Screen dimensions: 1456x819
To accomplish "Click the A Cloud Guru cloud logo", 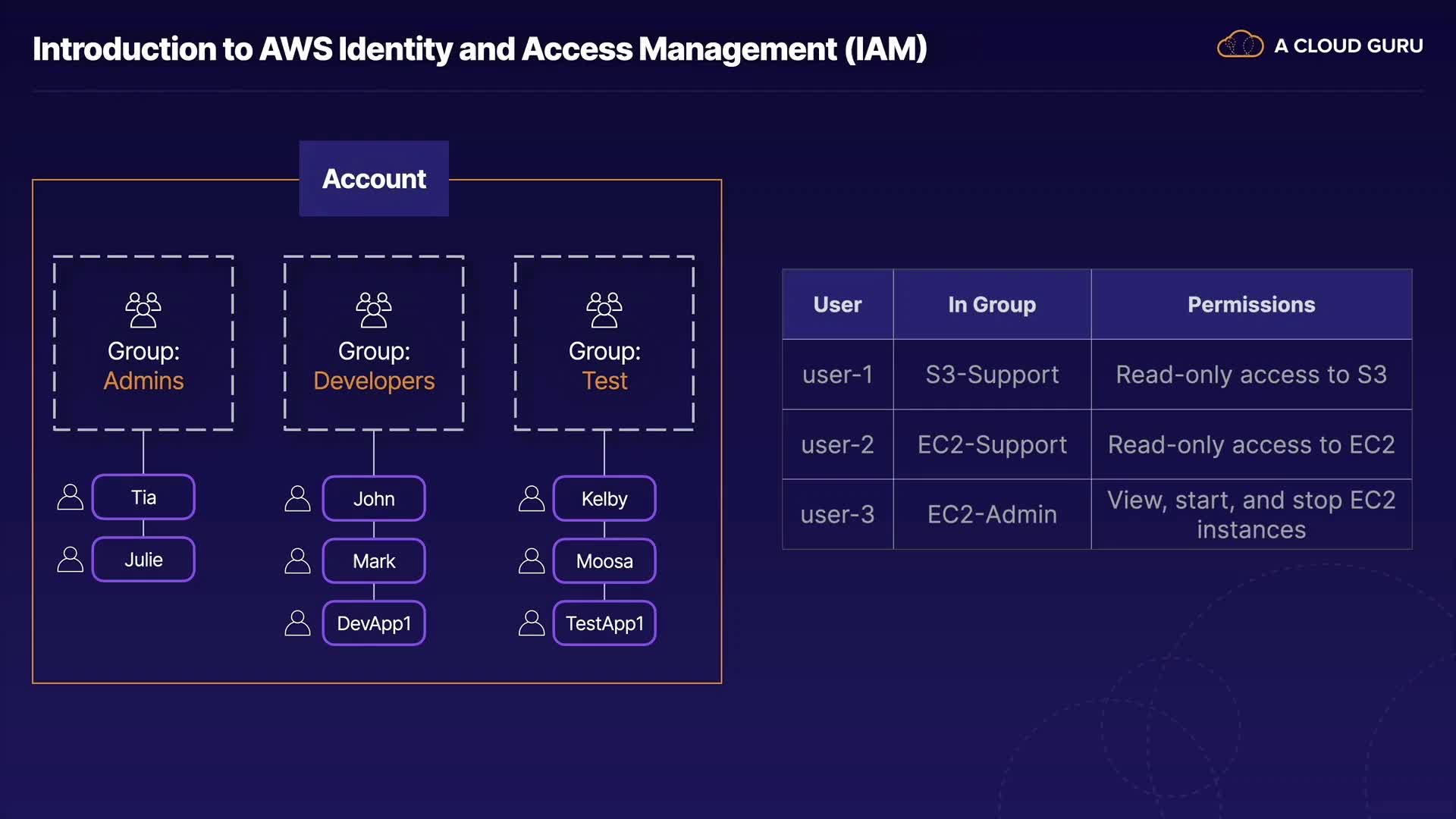I will coord(1240,45).
